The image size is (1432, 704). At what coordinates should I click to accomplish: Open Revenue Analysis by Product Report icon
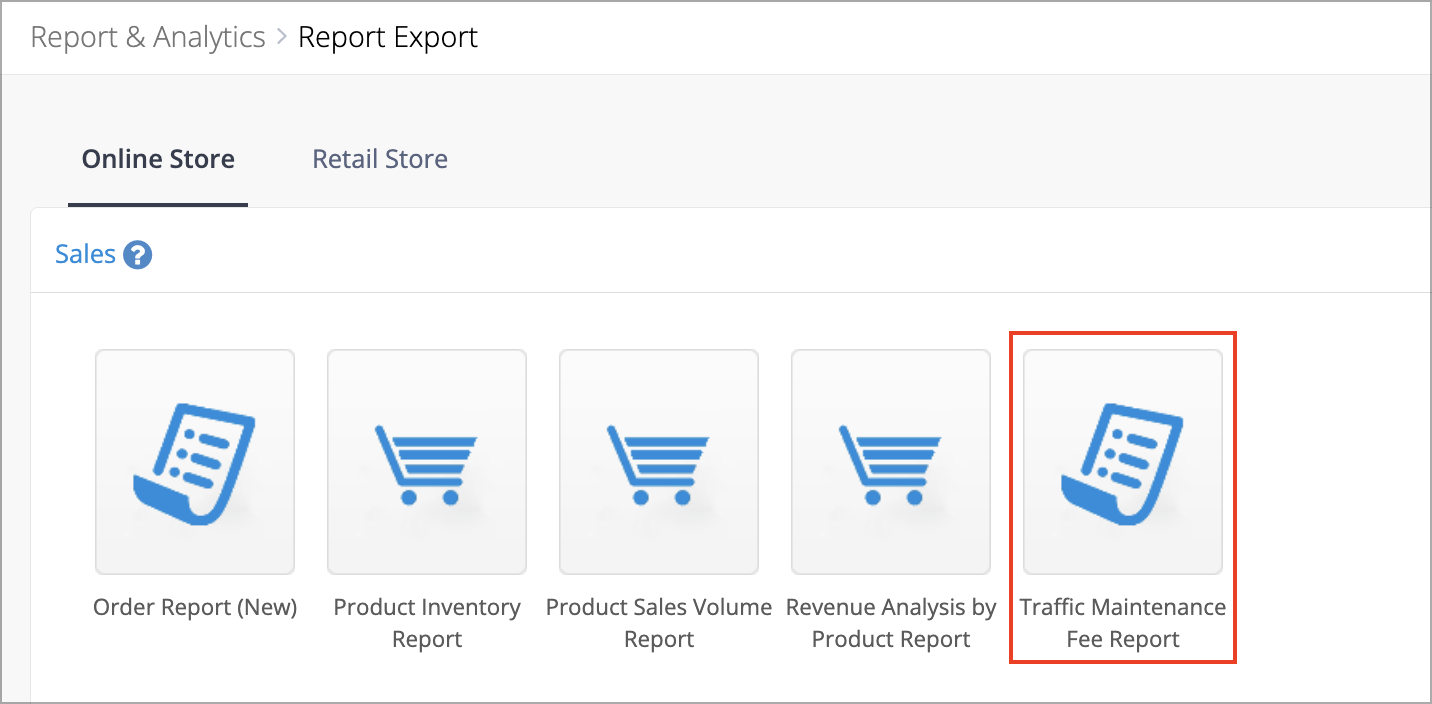(891, 462)
